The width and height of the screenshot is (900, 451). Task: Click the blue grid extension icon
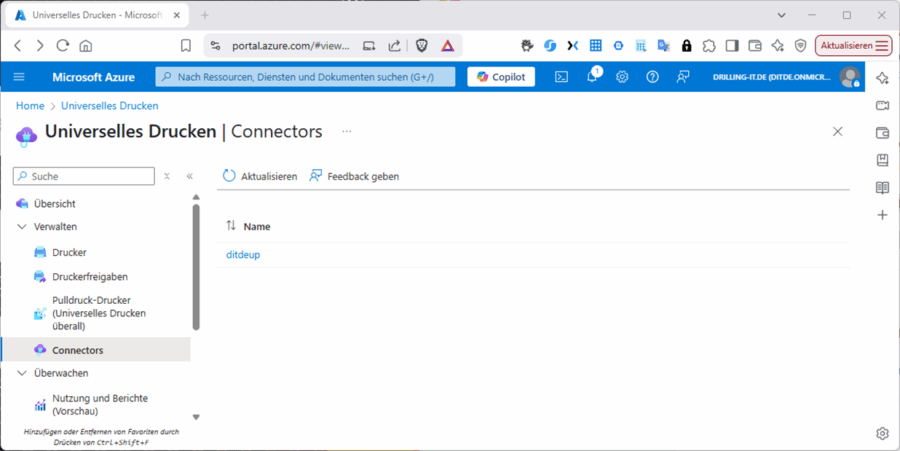(x=595, y=46)
